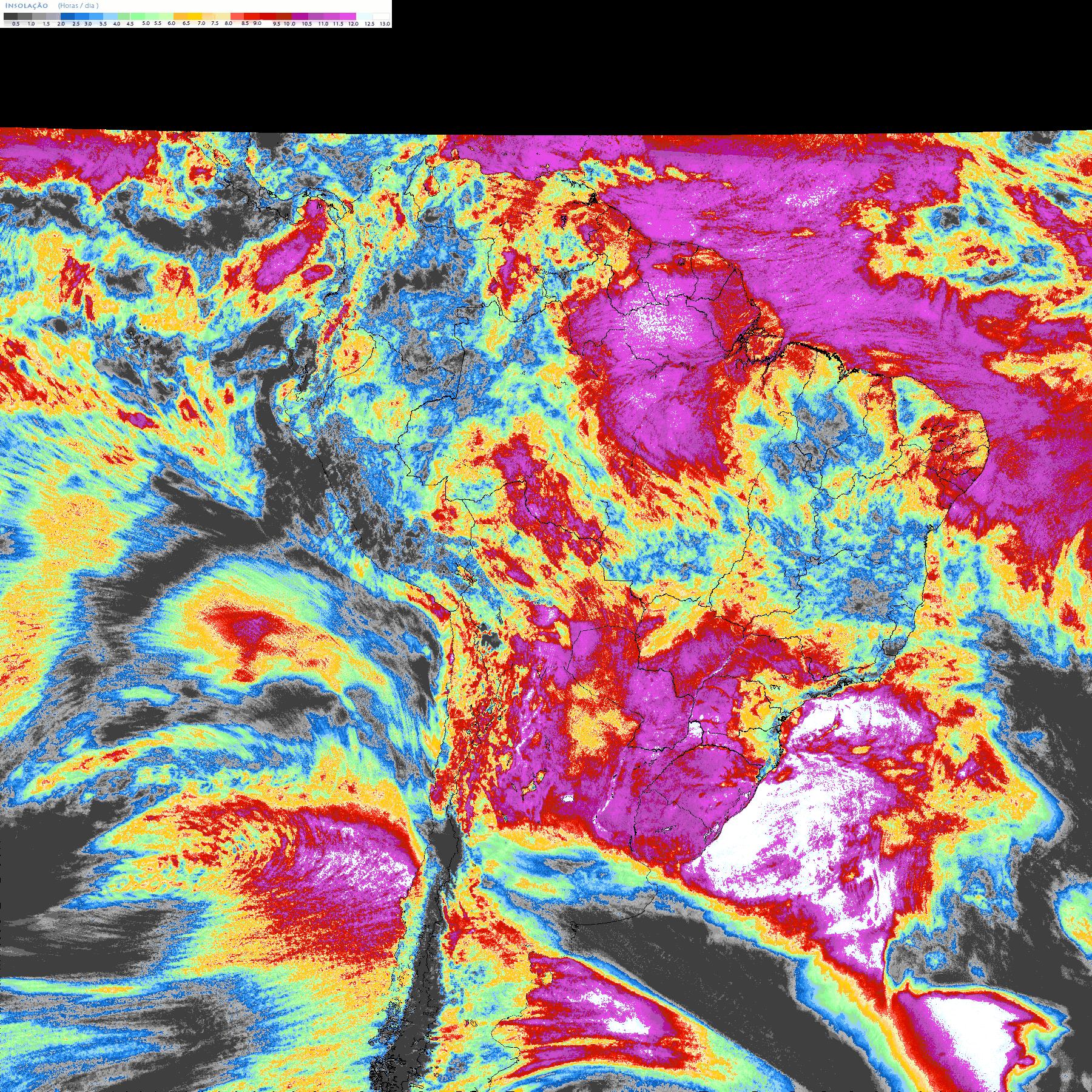Screen dimensions: 1092x1092
Task: Pick the light blue swatch ending at 4.0
Action: (110, 16)
